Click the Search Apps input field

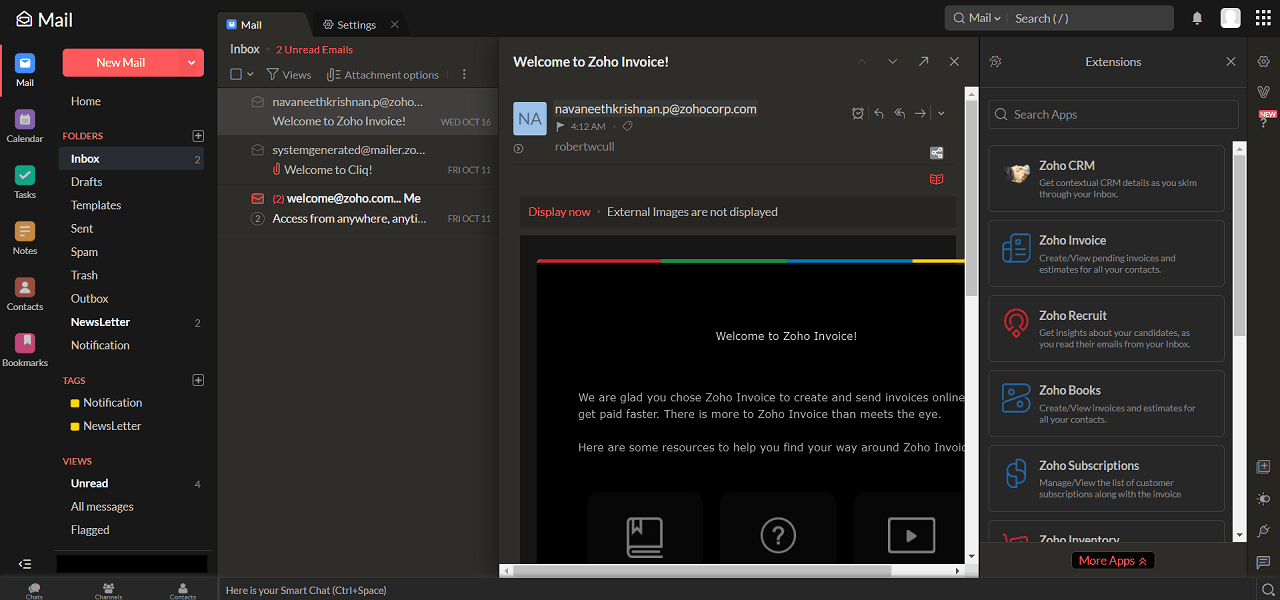click(x=1114, y=115)
